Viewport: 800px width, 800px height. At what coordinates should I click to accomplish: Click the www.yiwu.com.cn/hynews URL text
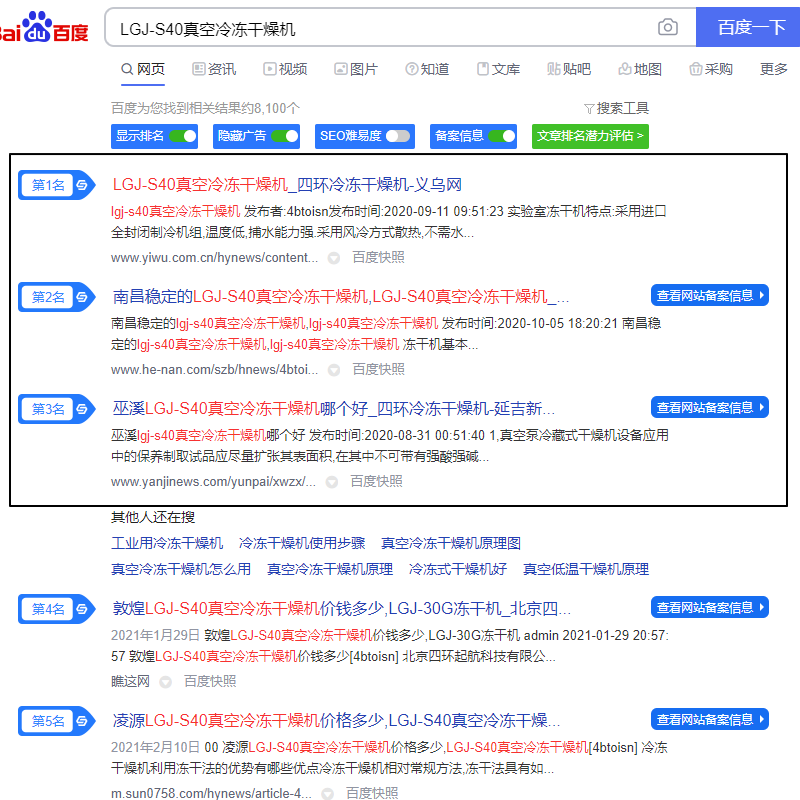[214, 258]
